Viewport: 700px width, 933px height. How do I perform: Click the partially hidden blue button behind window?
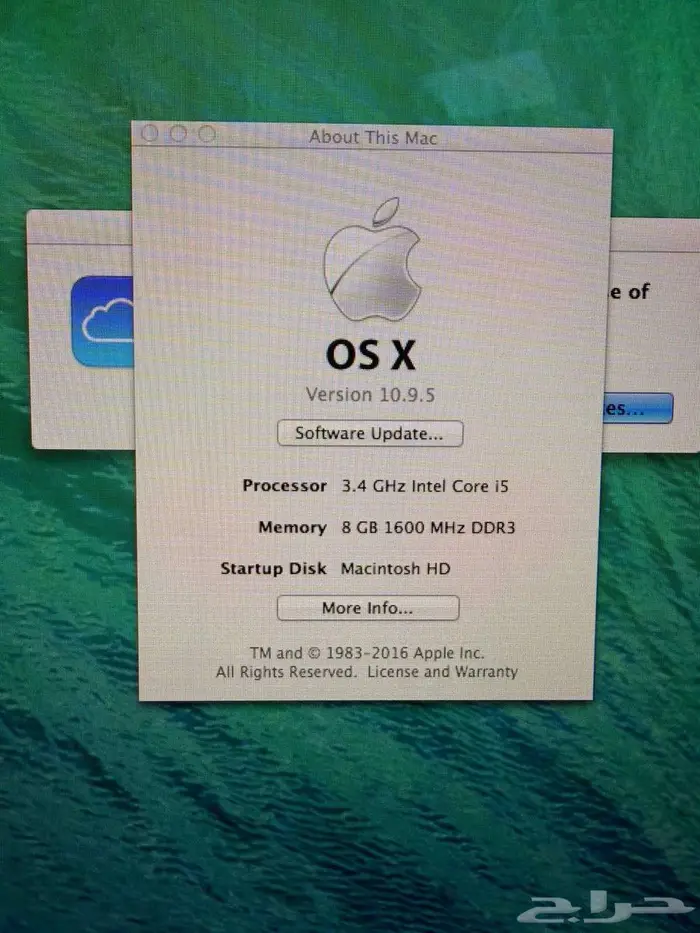[x=637, y=408]
